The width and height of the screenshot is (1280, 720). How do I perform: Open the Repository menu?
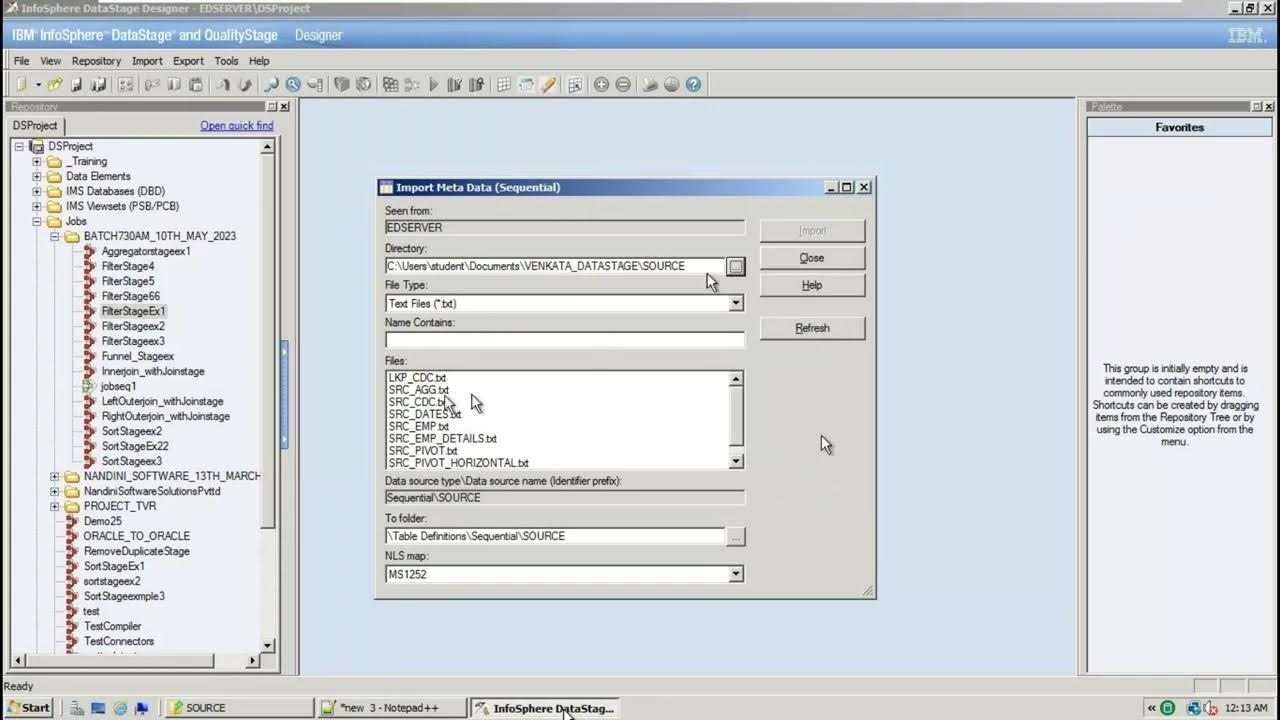[x=96, y=61]
